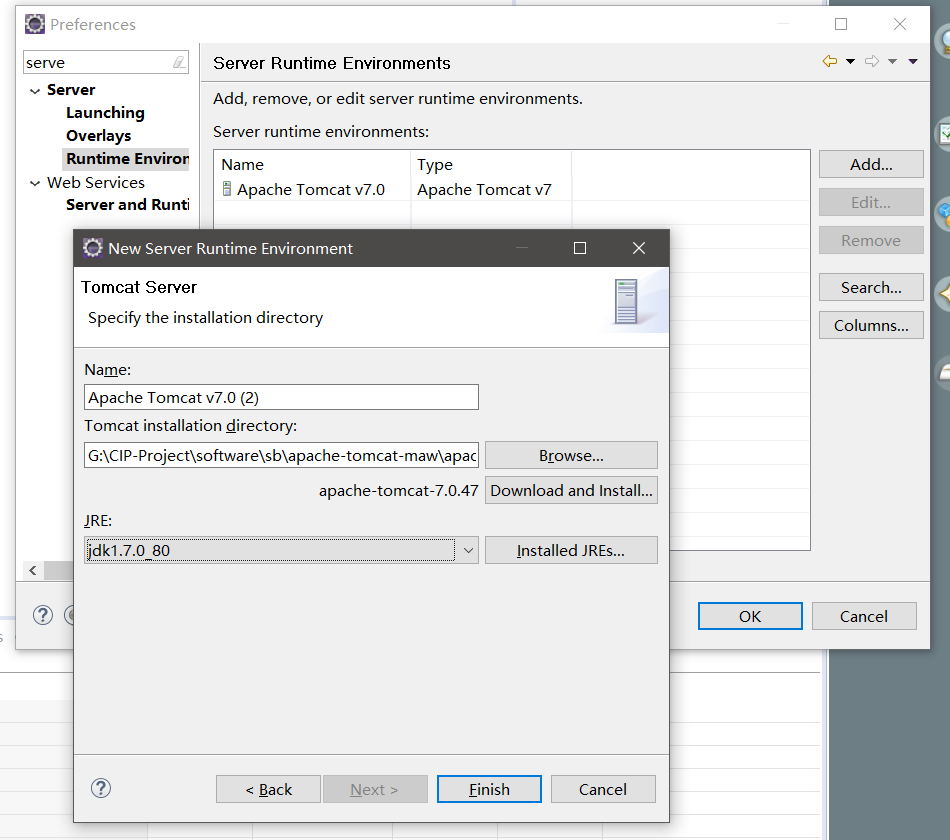Click the forward navigation arrow in Preferences

pos(872,61)
